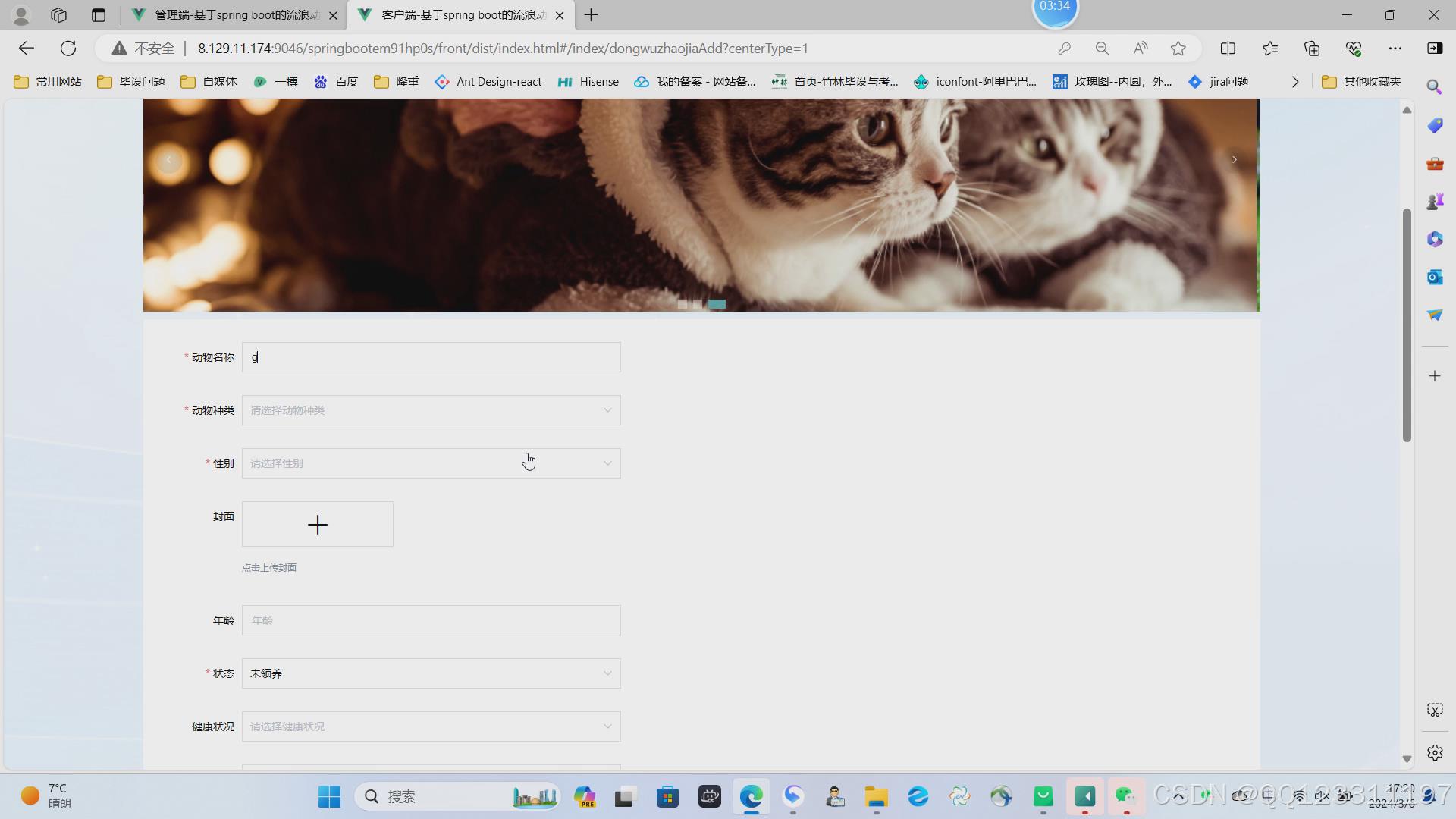Open the browser settings three-dots menu
The height and width of the screenshot is (819, 1456).
tap(1395, 49)
